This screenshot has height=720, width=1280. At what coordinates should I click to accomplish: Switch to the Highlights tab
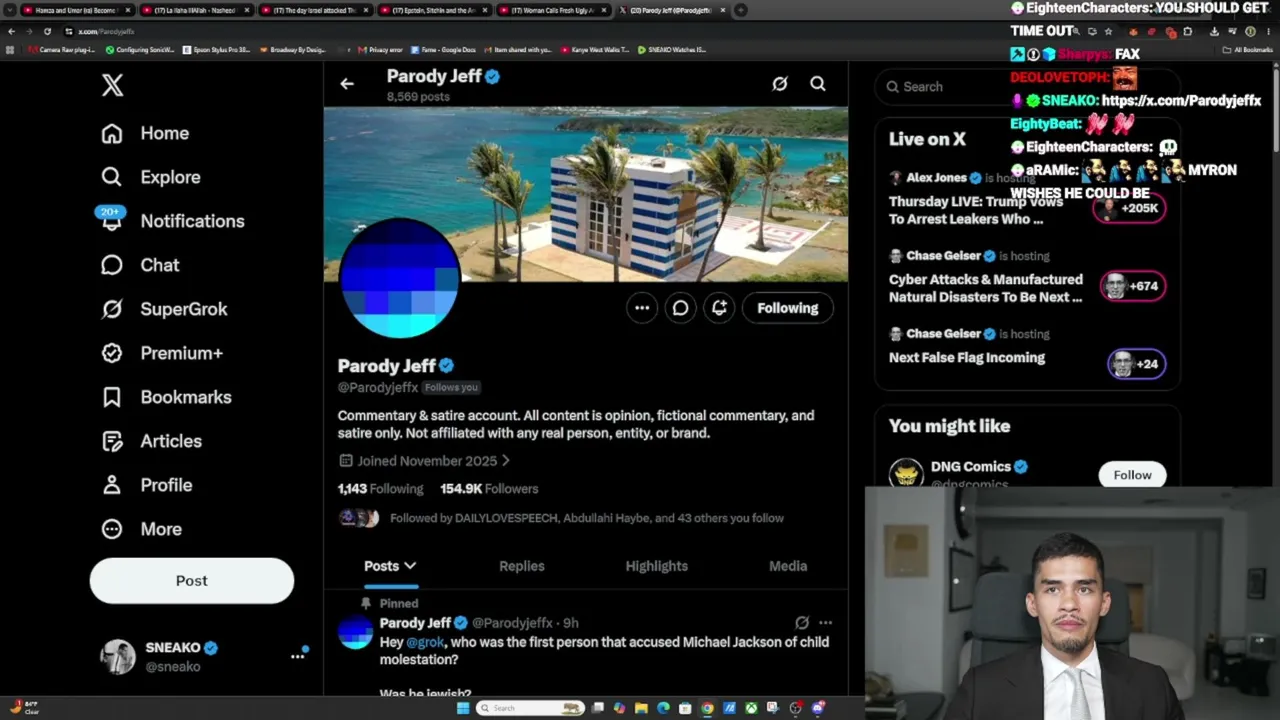click(656, 566)
